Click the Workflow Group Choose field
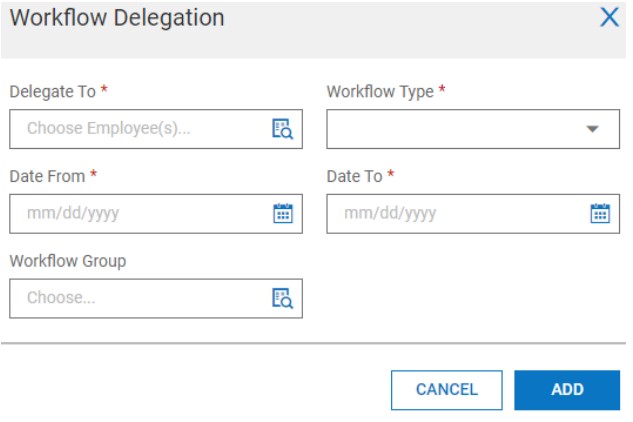 click(x=140, y=298)
